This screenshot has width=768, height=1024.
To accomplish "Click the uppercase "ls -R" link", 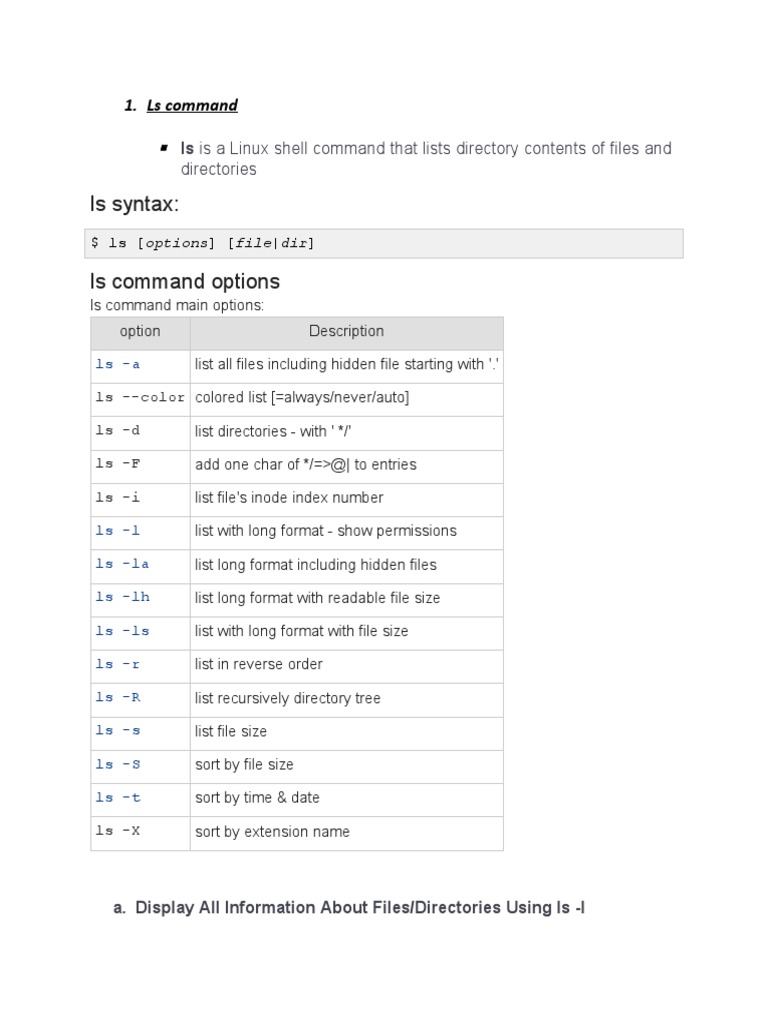I will pyautogui.click(x=118, y=698).
